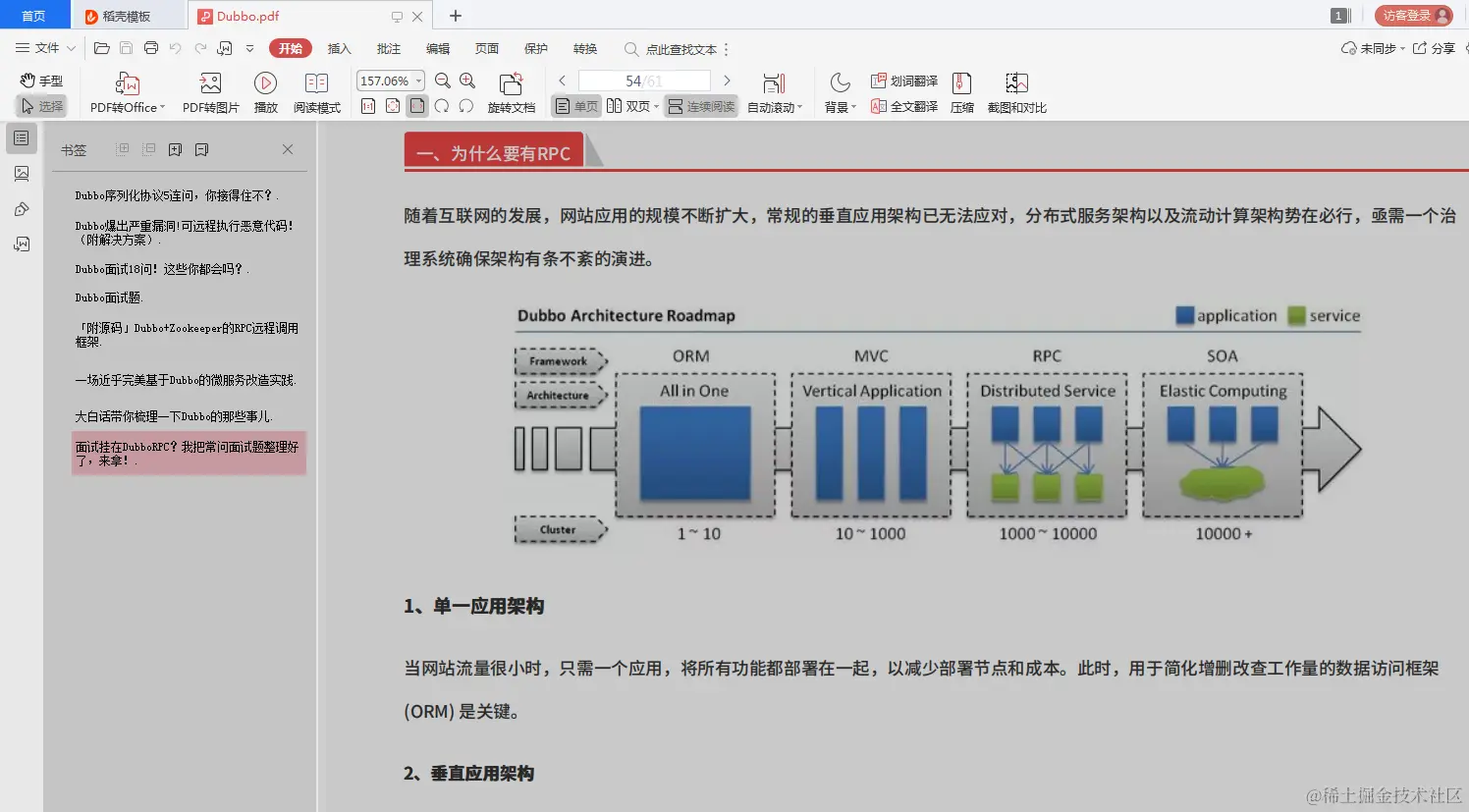Start playback with the 播放 icon
Screen dimensions: 1469x812
click(x=265, y=91)
